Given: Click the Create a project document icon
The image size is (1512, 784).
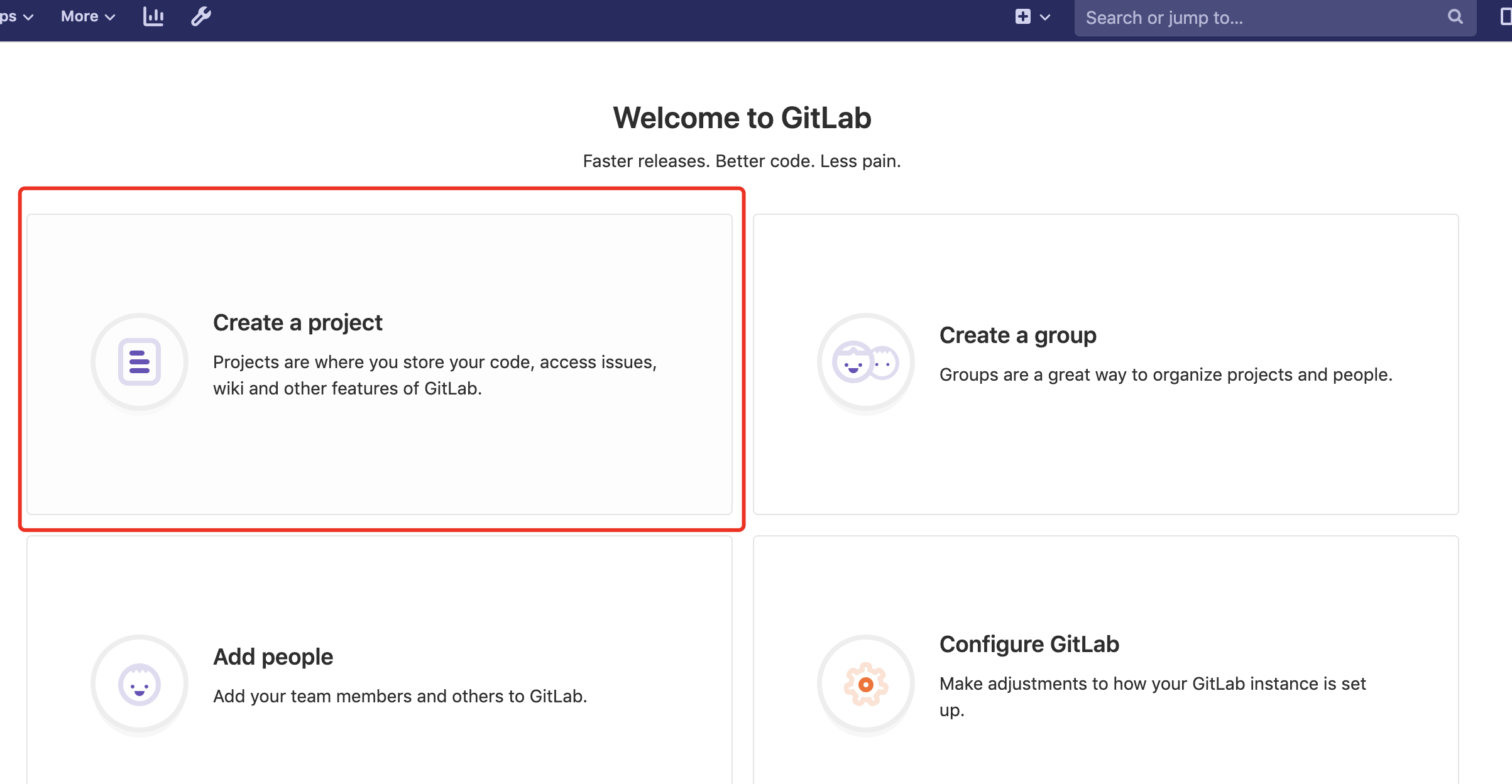Looking at the screenshot, I should pyautogui.click(x=140, y=362).
